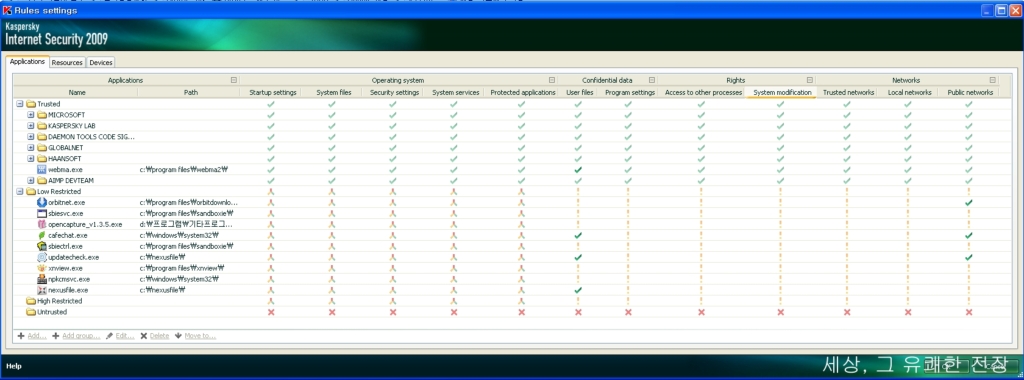The height and width of the screenshot is (380, 1024).
Task: Click the orbitnet.exe application icon
Action: coord(42,202)
